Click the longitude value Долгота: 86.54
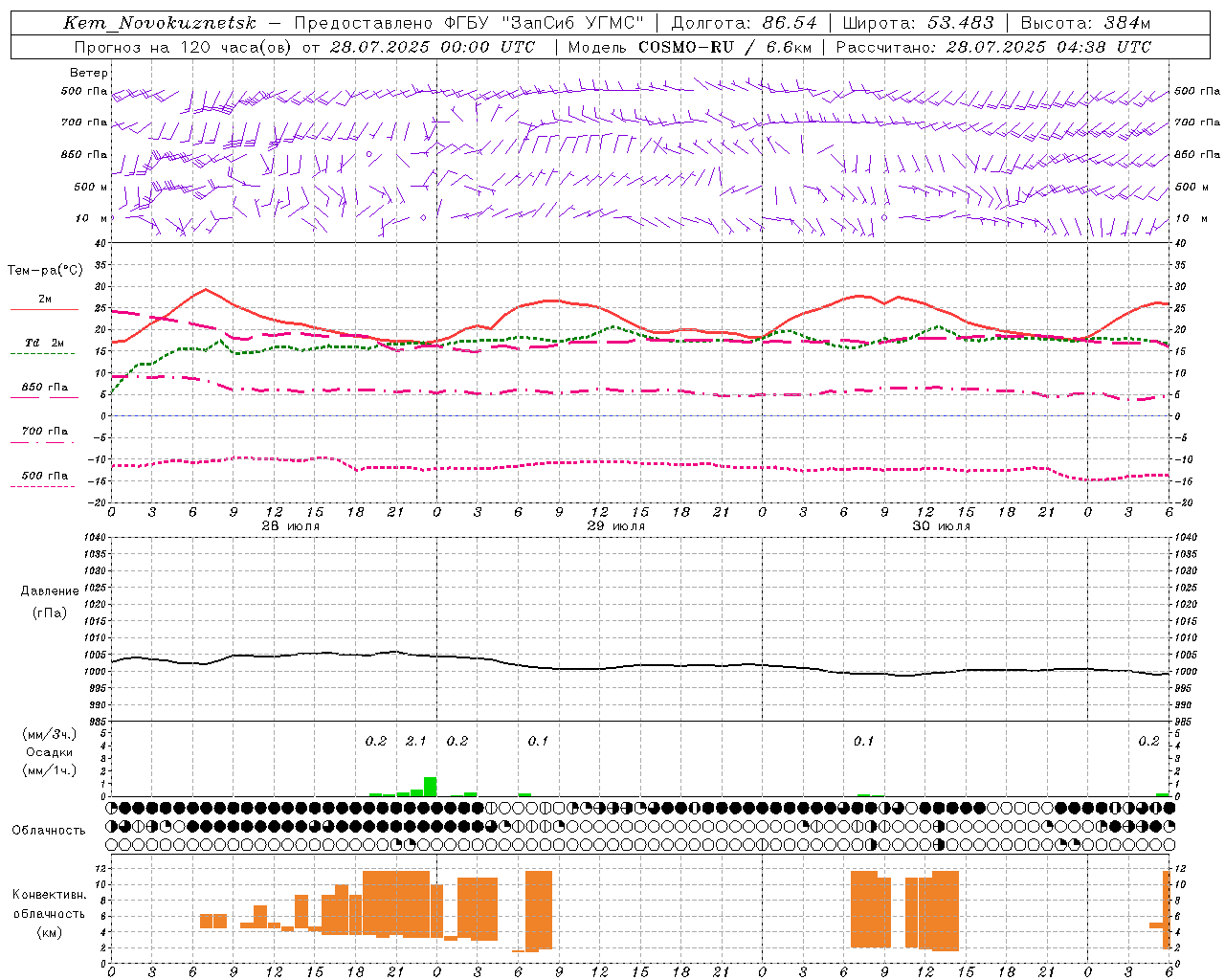 point(744,23)
